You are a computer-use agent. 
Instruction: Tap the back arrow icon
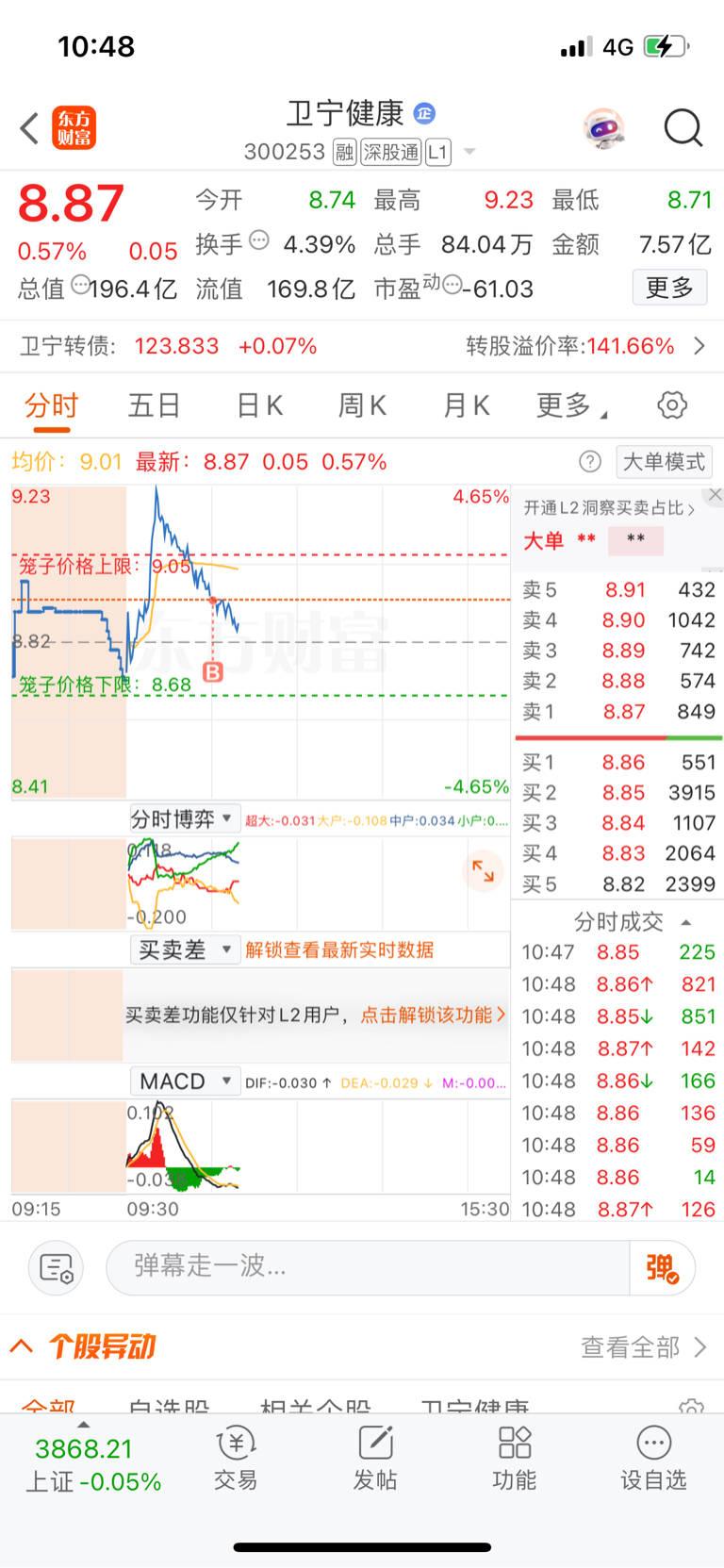(29, 128)
